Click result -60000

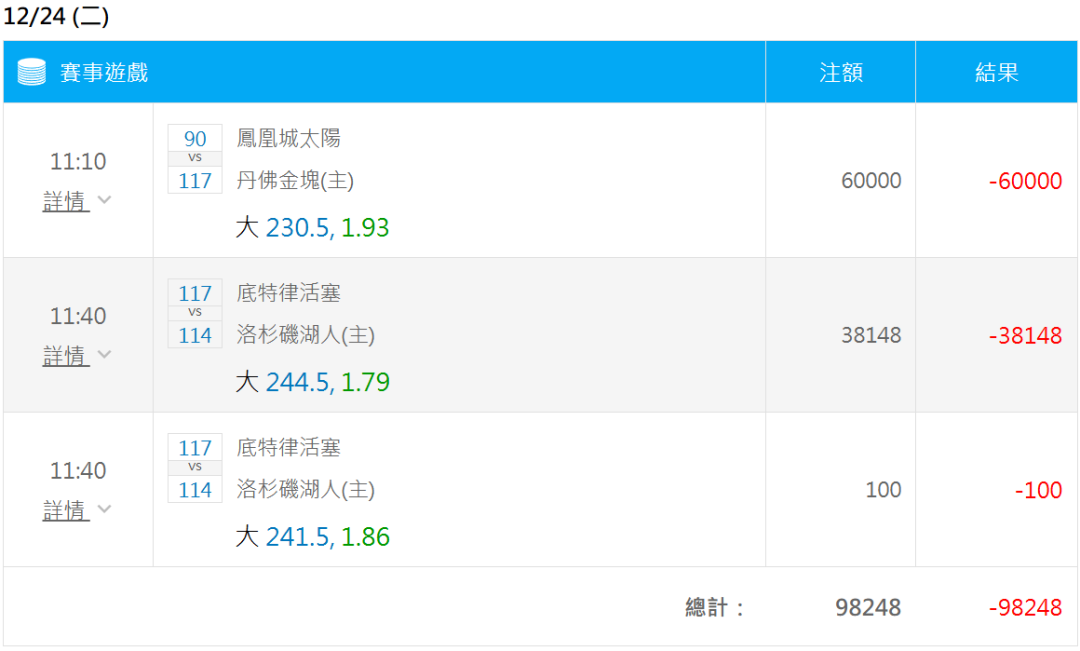1026,180
